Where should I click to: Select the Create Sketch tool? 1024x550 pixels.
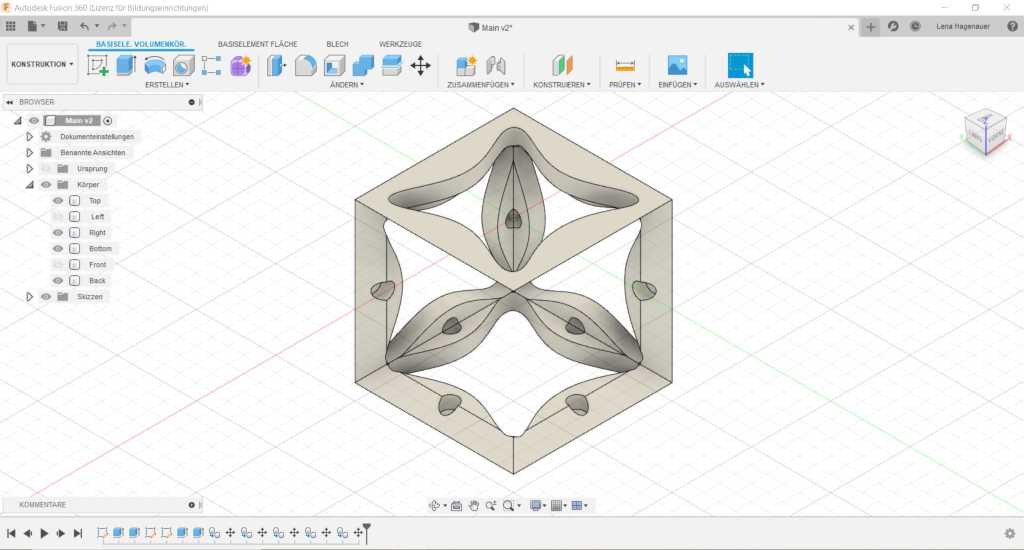[x=98, y=65]
